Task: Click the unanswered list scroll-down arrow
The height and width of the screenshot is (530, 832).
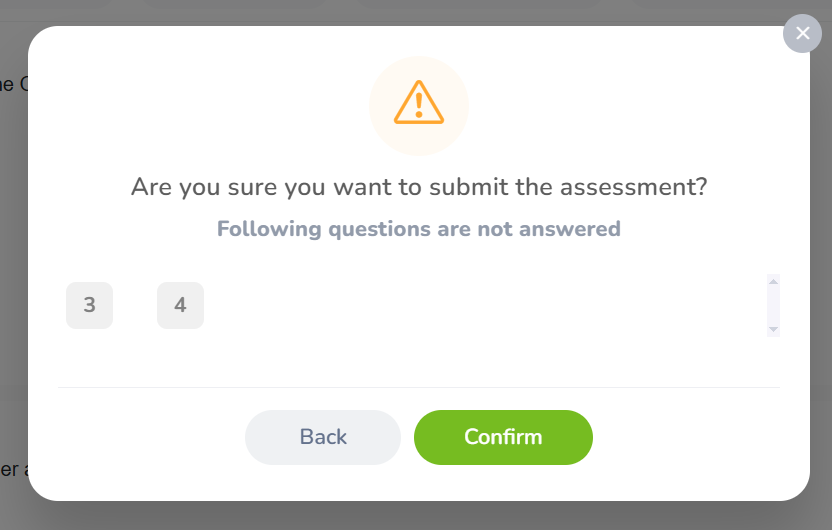Action: 773,329
